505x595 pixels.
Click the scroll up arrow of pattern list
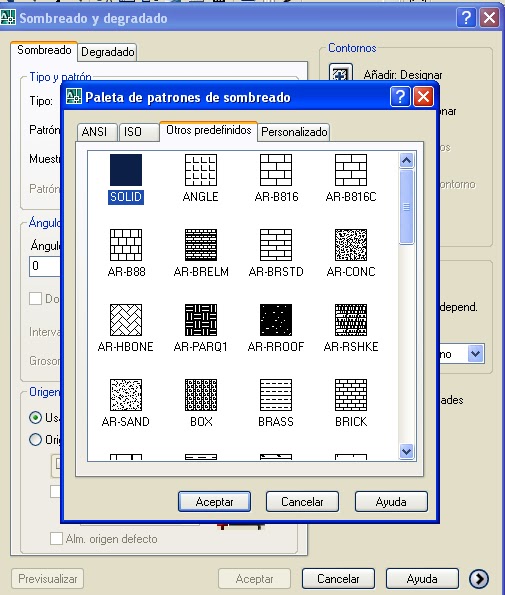pos(406,161)
